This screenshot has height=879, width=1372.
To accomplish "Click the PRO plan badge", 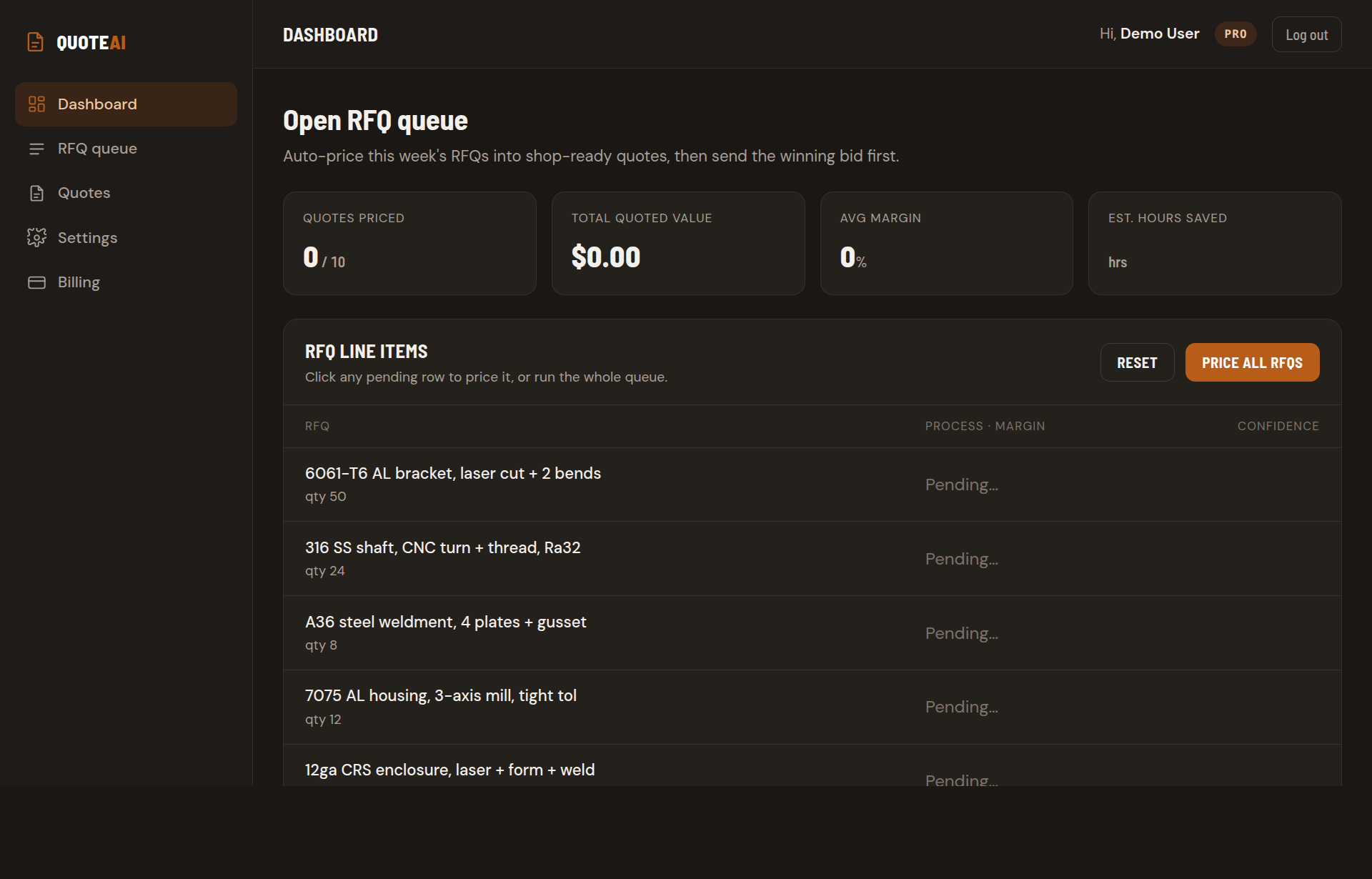I will (x=1236, y=34).
